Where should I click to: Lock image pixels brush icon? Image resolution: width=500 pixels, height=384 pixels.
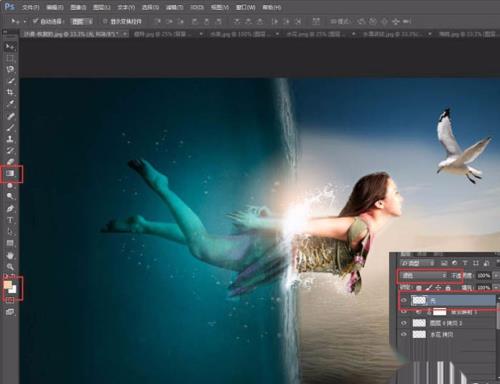429,287
